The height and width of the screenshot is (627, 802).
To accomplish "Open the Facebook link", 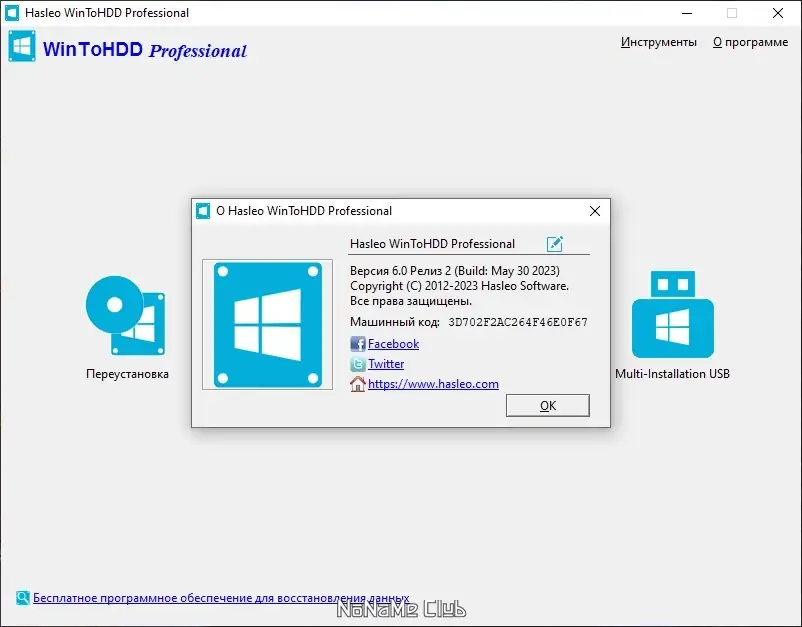I will pos(393,344).
